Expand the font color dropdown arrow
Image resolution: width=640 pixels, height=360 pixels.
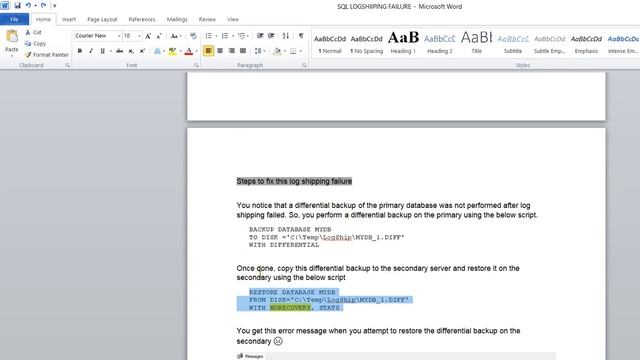pyautogui.click(x=196, y=51)
